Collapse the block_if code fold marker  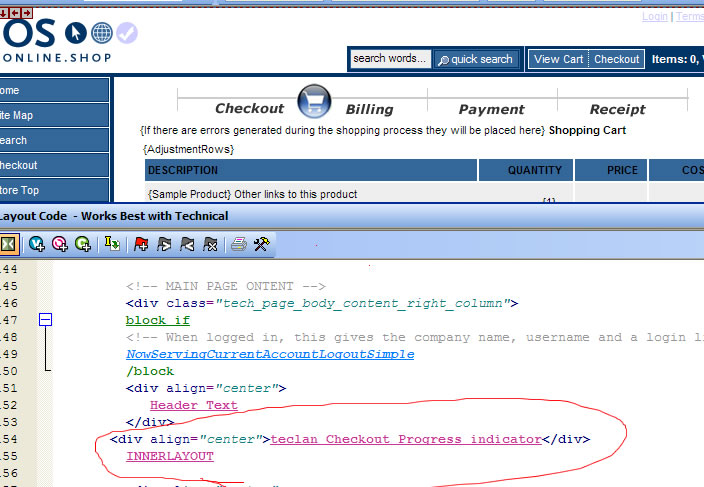(44, 320)
